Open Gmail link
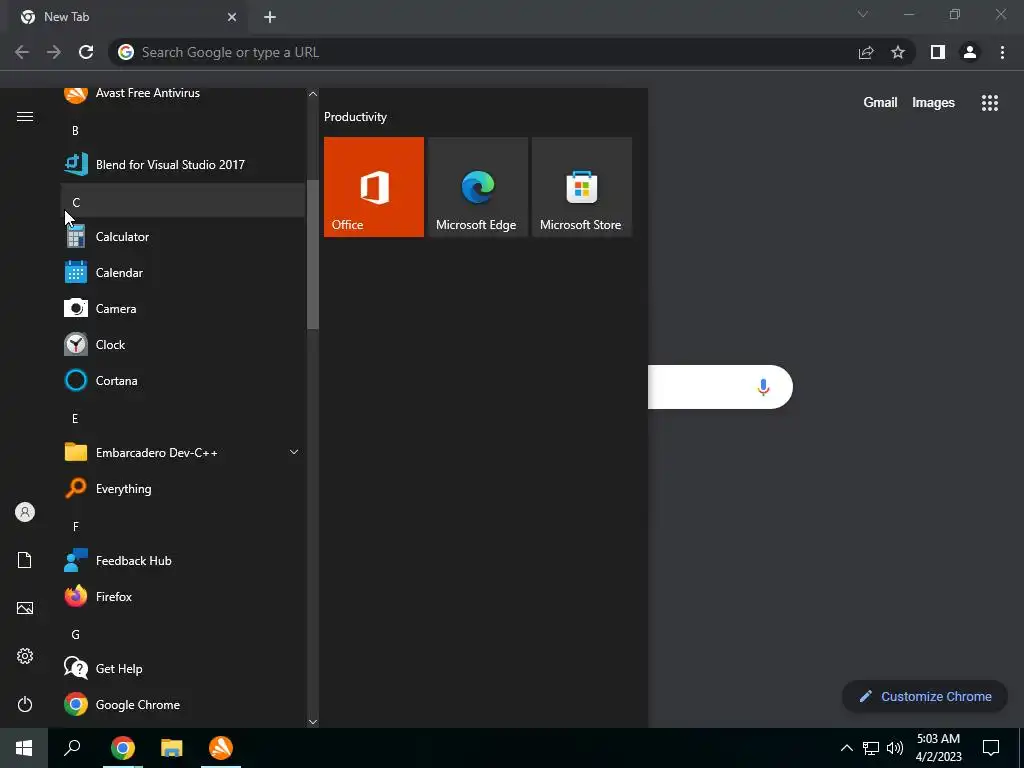The height and width of the screenshot is (768, 1024). [880, 103]
